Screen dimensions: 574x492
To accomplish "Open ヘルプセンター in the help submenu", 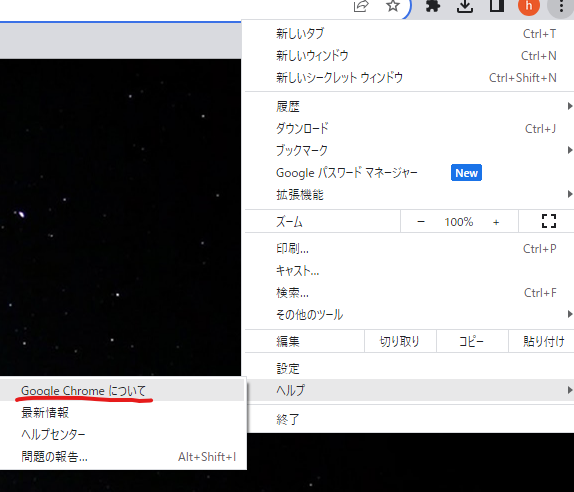I will pos(122,435).
